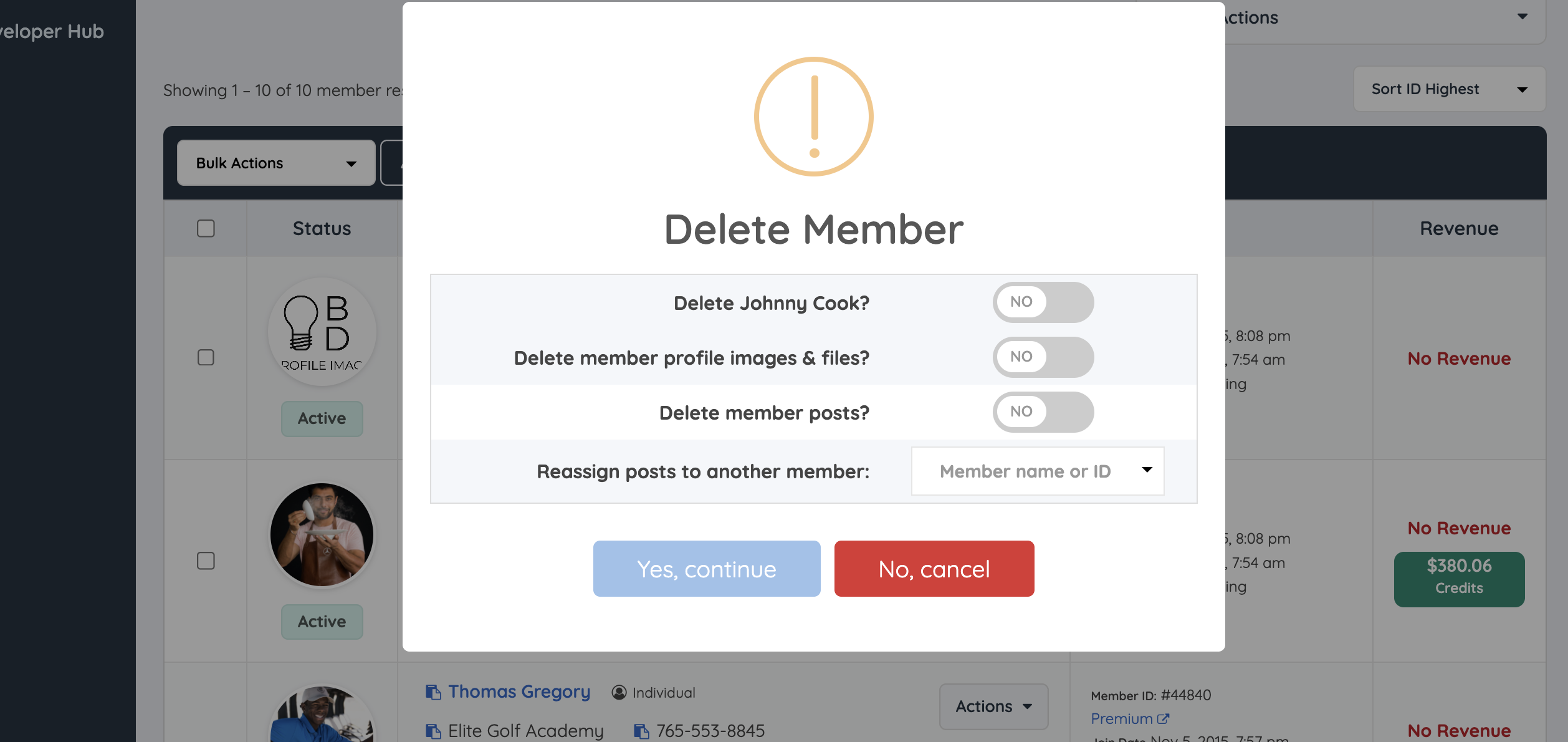The height and width of the screenshot is (742, 1568).
Task: Click the external link icon next to Premium
Action: tap(1163, 719)
